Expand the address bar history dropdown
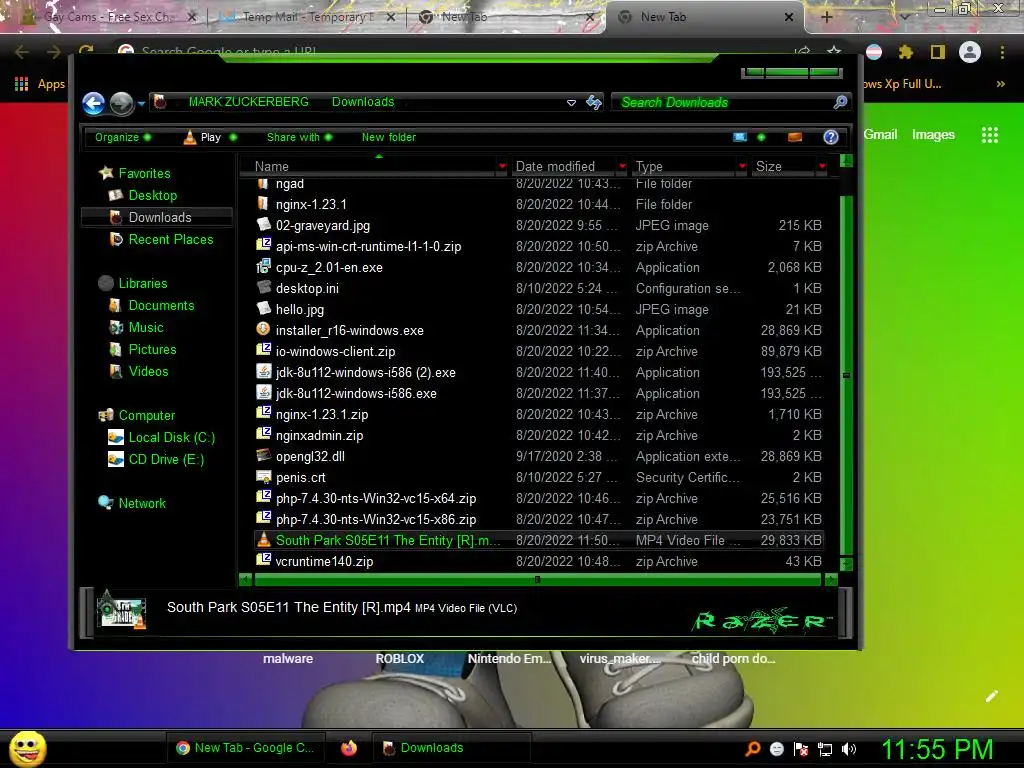This screenshot has height=768, width=1024. pos(571,103)
